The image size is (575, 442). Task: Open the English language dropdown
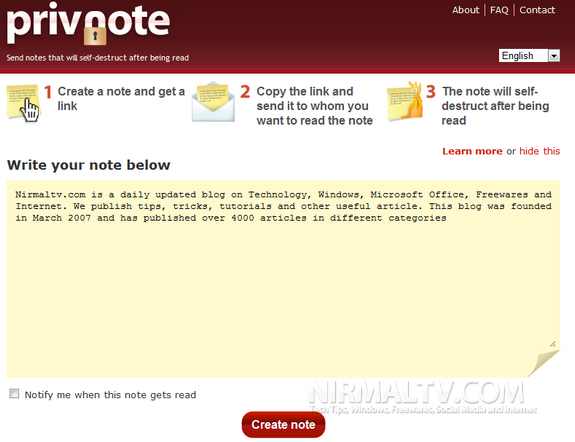click(529, 56)
